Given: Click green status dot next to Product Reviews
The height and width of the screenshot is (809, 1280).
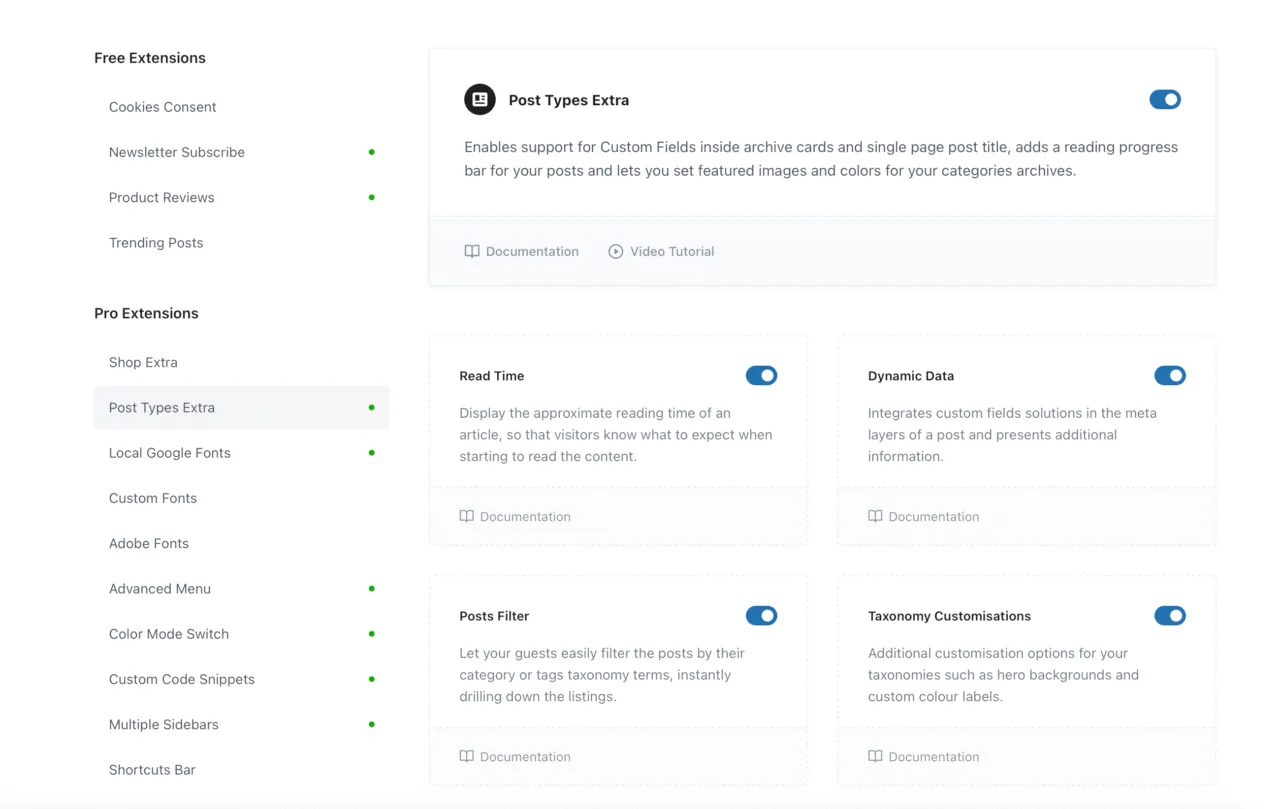Looking at the screenshot, I should (372, 198).
